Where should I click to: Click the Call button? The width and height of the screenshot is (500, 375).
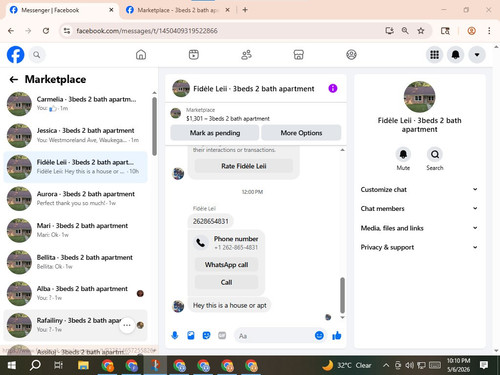[226, 282]
